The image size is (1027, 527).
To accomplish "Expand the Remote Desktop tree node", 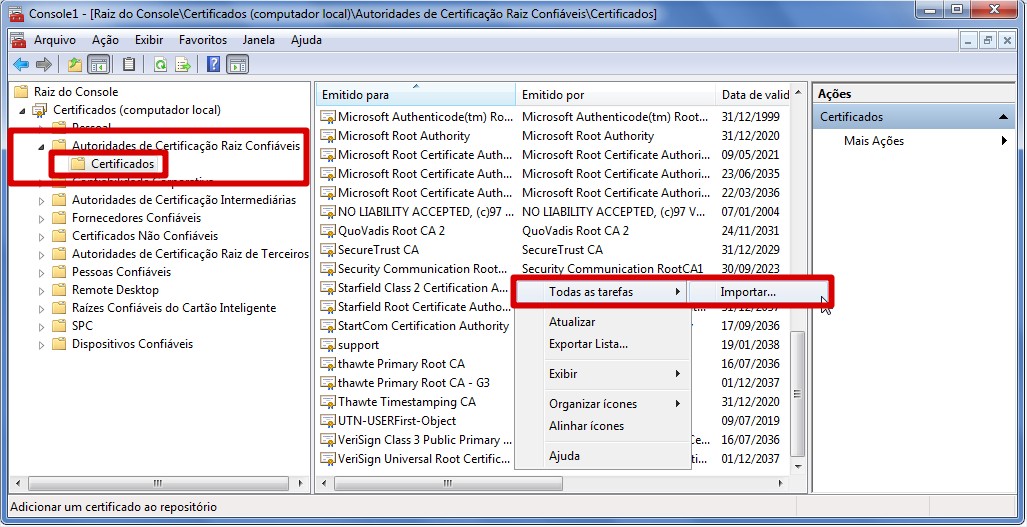I will (42, 290).
